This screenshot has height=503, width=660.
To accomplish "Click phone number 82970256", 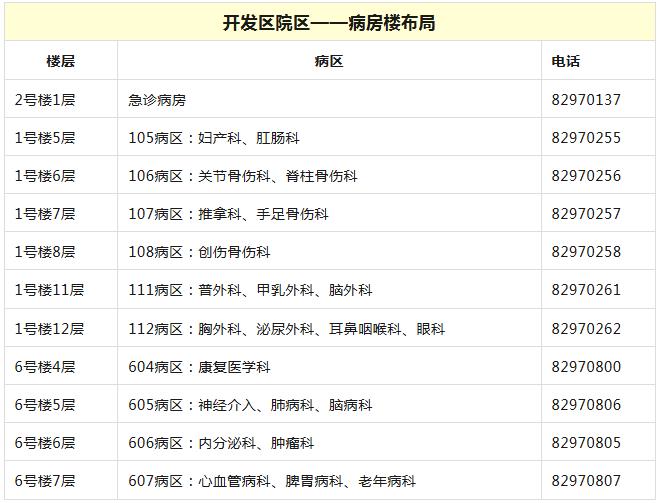I will click(x=586, y=176).
